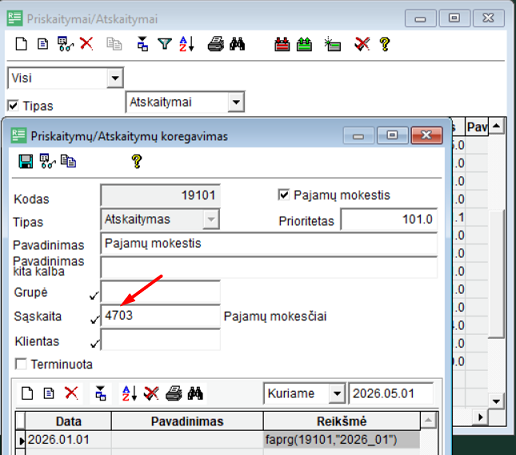Viewport: 516px width, 455px height.
Task: Click the main list vertical scrollbar down arrow
Action: (496, 401)
